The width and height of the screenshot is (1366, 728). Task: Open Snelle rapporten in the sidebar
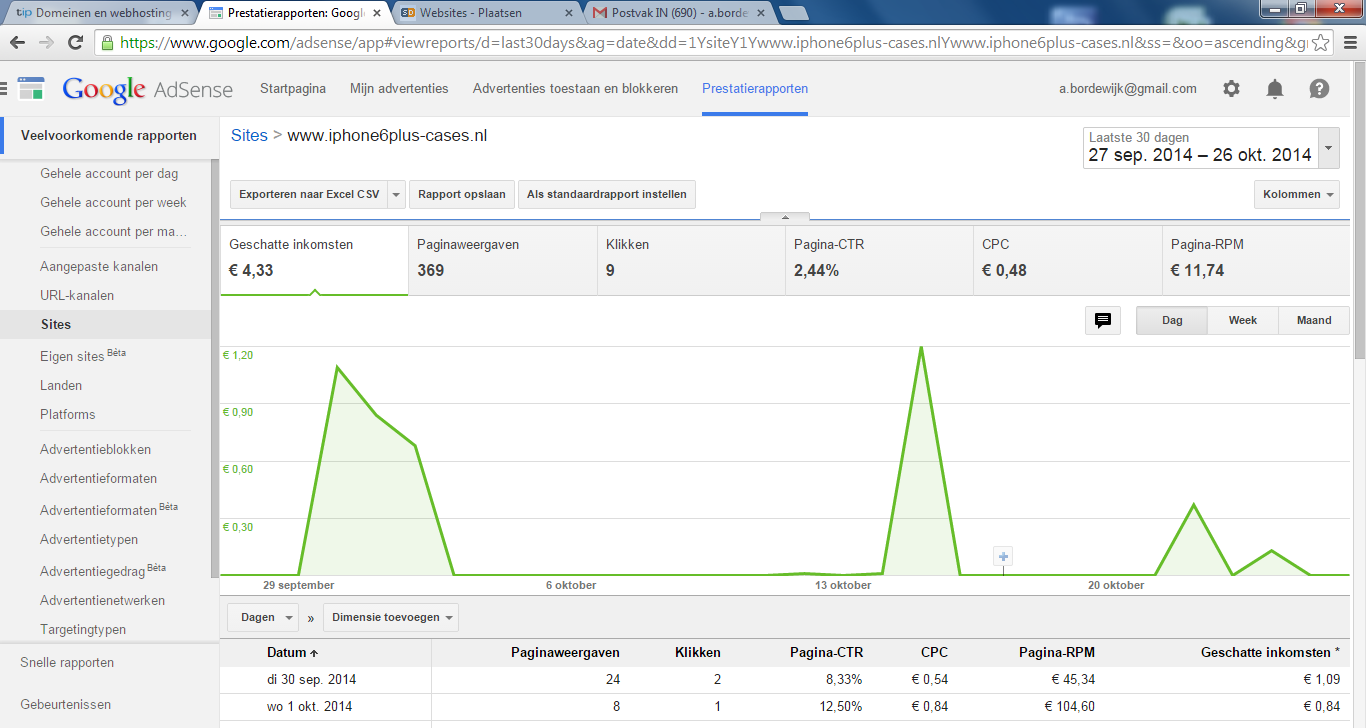(x=67, y=662)
